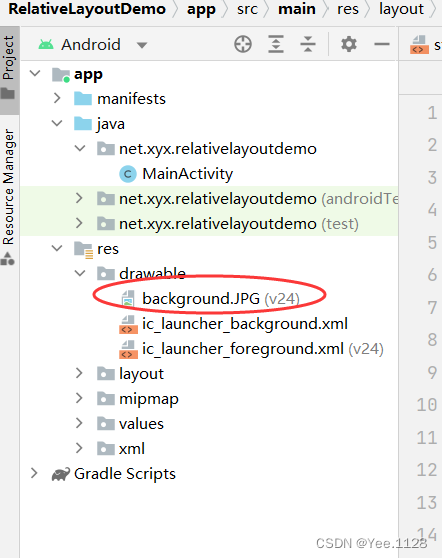
Task: Expand the layout folder
Action: 79,373
